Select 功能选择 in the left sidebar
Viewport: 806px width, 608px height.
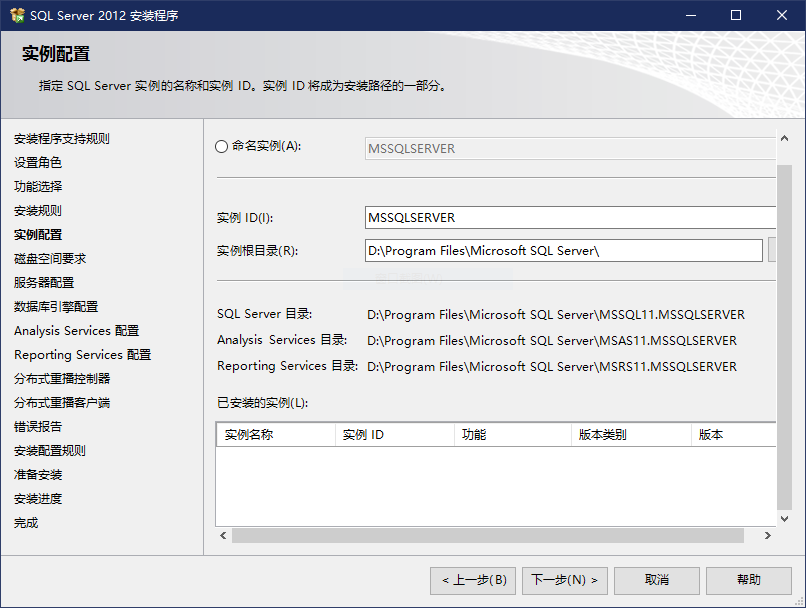[x=37, y=186]
